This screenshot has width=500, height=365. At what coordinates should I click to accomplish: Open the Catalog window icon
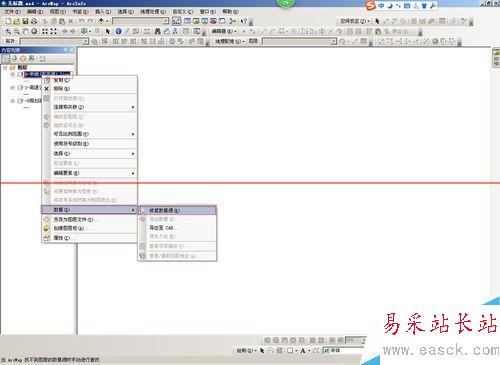click(196, 21)
